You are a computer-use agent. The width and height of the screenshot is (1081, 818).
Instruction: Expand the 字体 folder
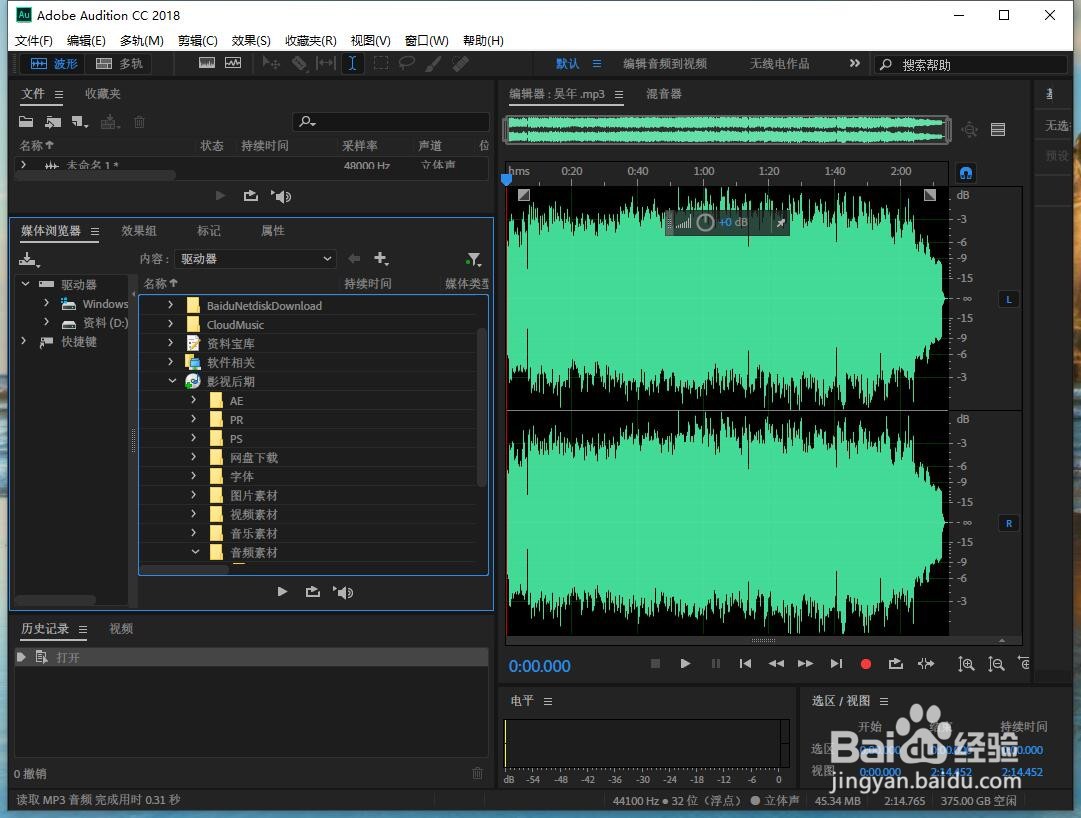[x=193, y=476]
